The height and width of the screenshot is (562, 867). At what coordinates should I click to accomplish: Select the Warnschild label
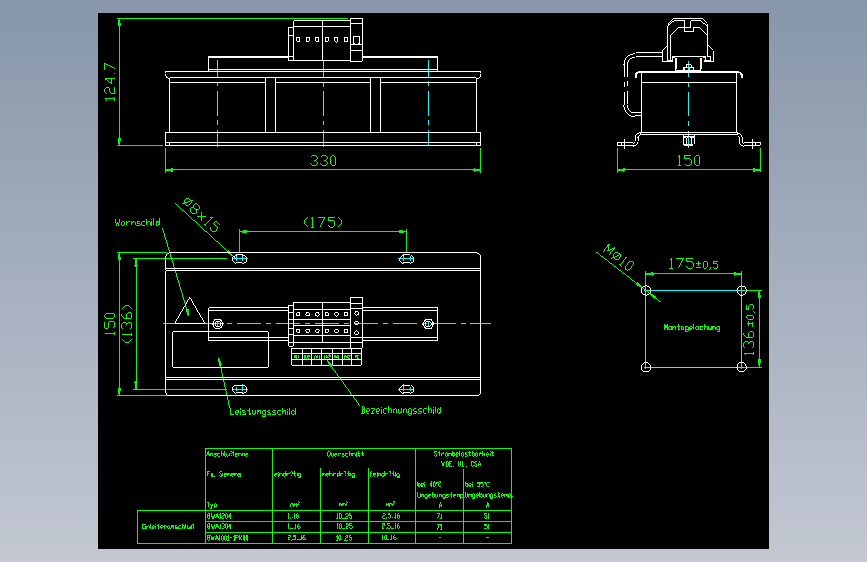pos(137,222)
